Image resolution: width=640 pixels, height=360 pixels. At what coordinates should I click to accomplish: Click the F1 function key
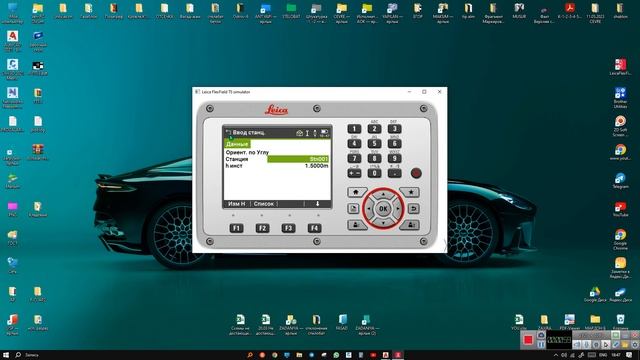tap(236, 228)
